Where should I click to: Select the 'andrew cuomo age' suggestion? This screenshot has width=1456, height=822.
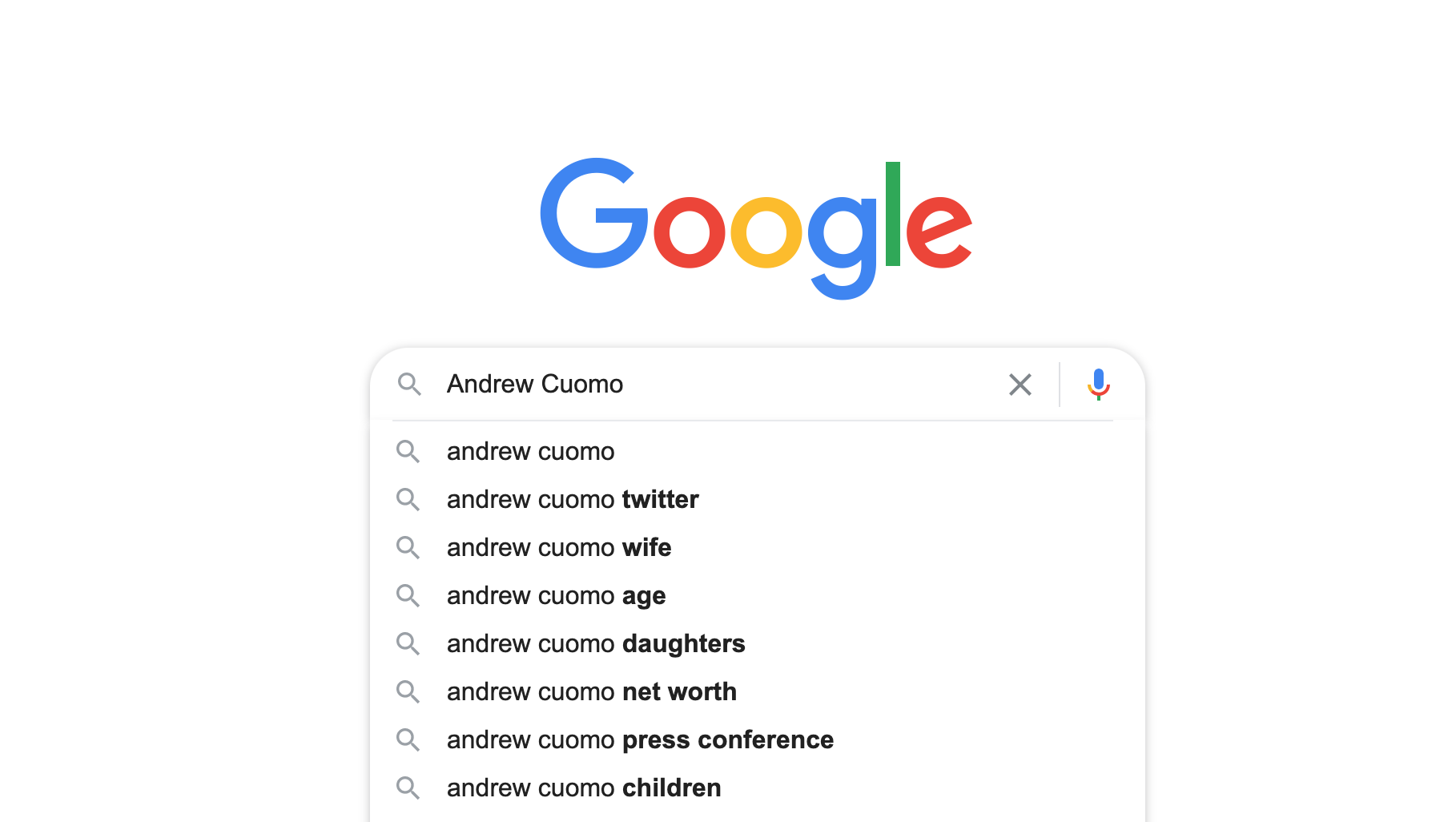(556, 596)
